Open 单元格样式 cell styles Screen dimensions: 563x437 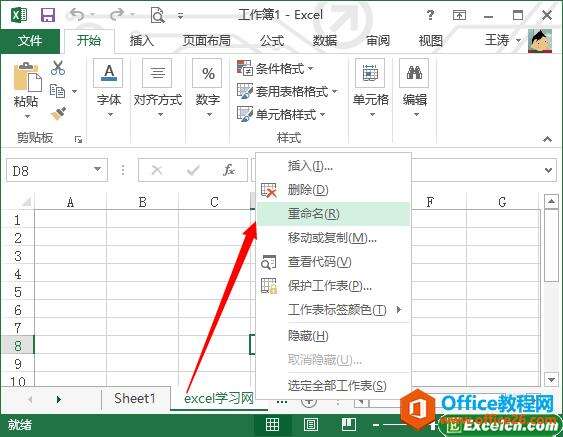tap(281, 115)
